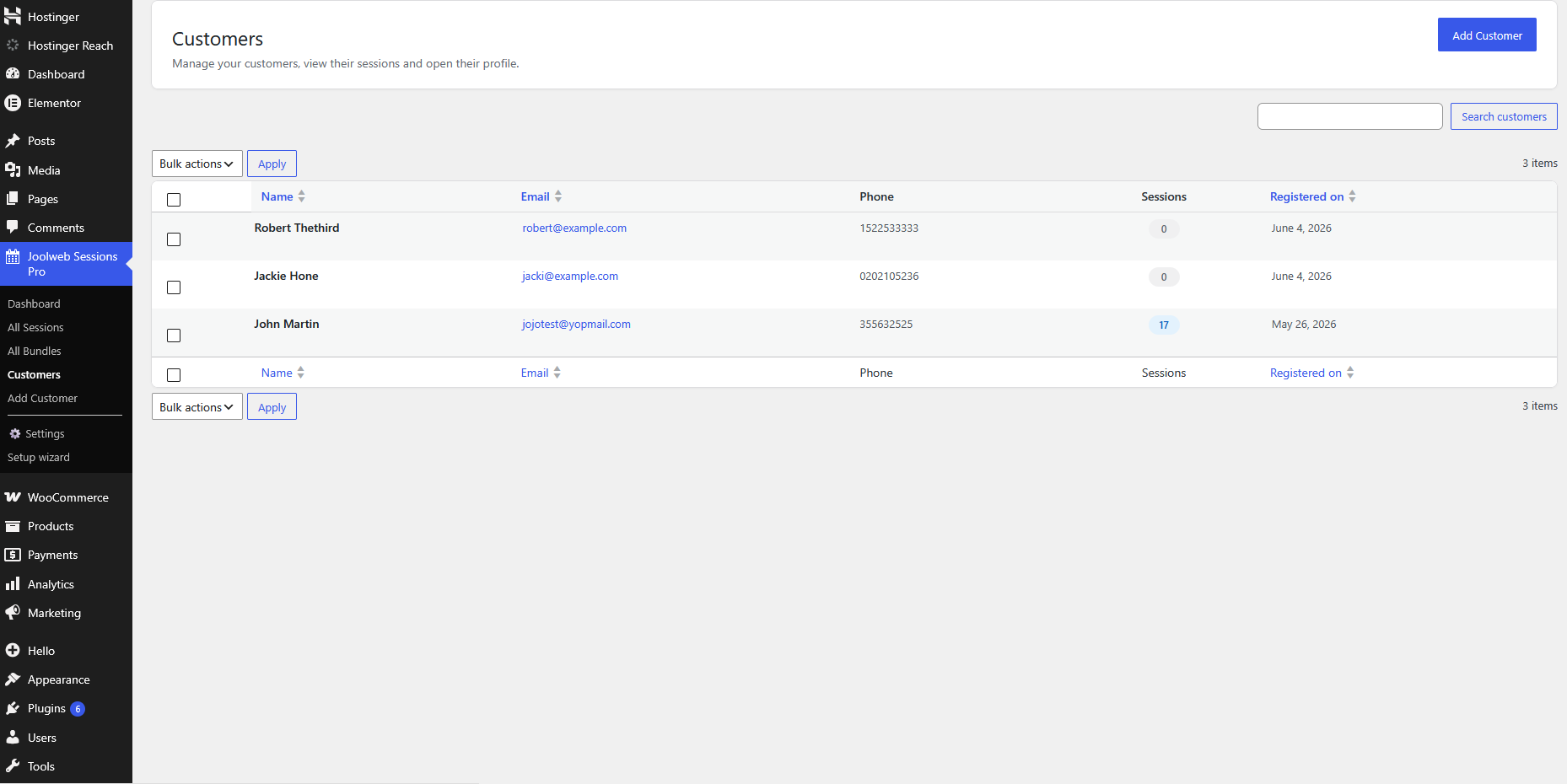This screenshot has width=1567, height=784.
Task: Open John Martin customer name
Action: [x=287, y=324]
